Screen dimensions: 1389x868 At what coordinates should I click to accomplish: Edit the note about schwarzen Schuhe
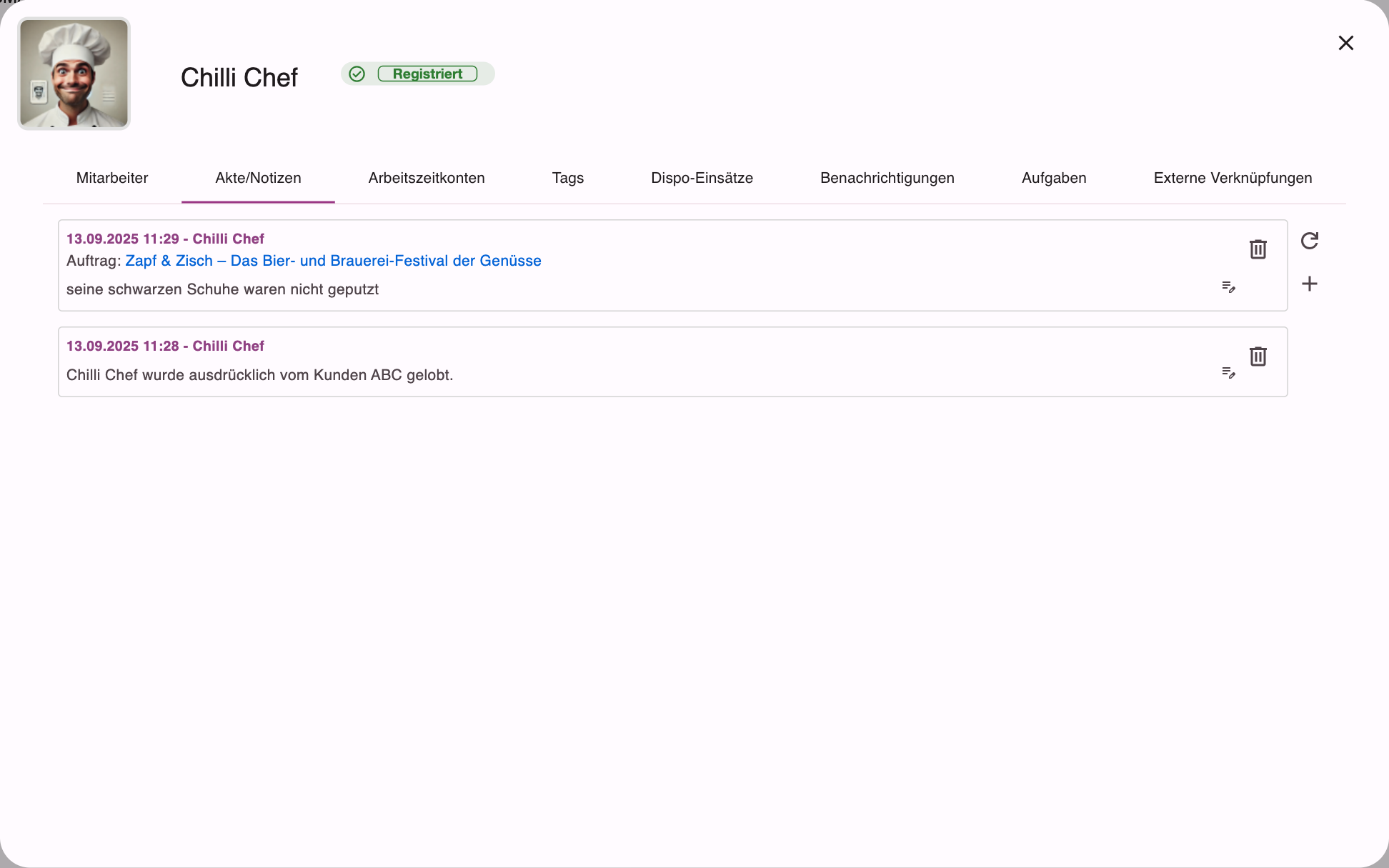click(1228, 287)
